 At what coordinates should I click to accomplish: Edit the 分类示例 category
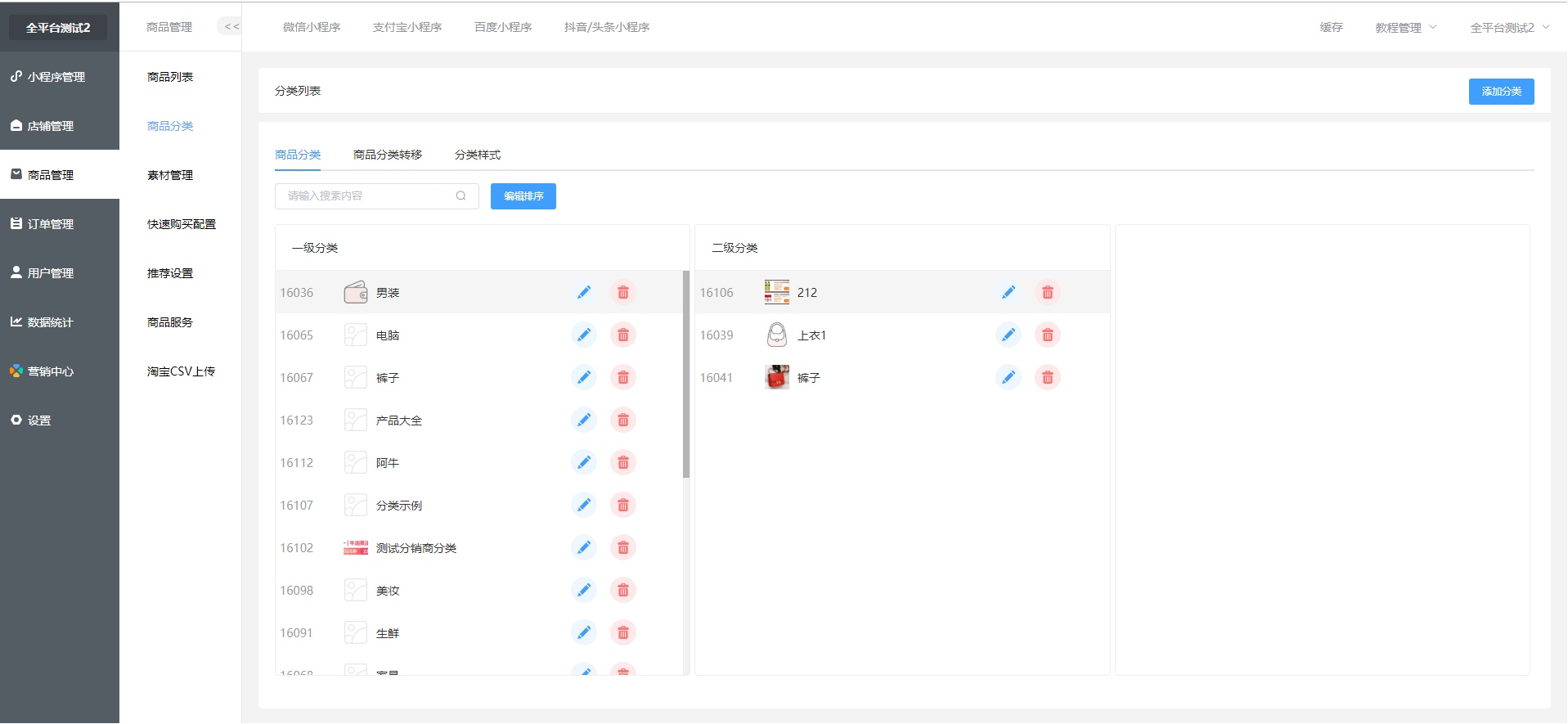pyautogui.click(x=584, y=505)
